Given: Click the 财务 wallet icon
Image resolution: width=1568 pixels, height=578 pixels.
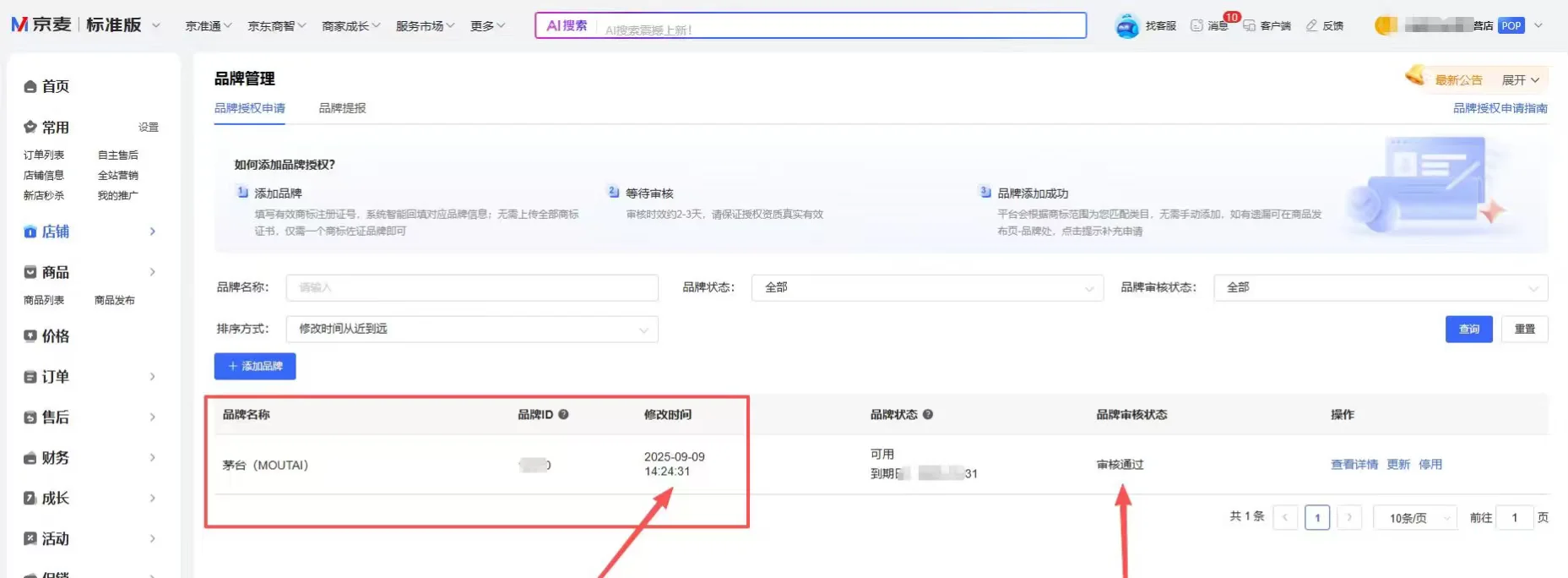Looking at the screenshot, I should (x=30, y=458).
